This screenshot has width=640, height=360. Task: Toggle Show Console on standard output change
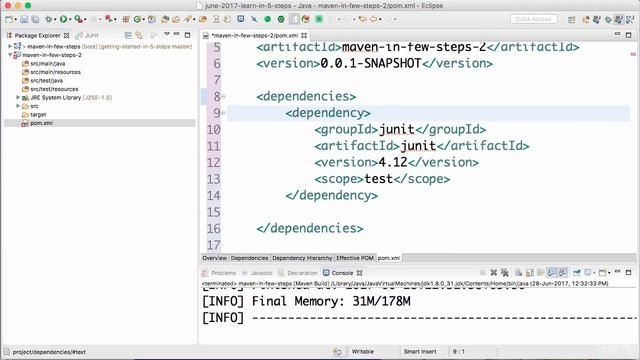[x=551, y=272]
